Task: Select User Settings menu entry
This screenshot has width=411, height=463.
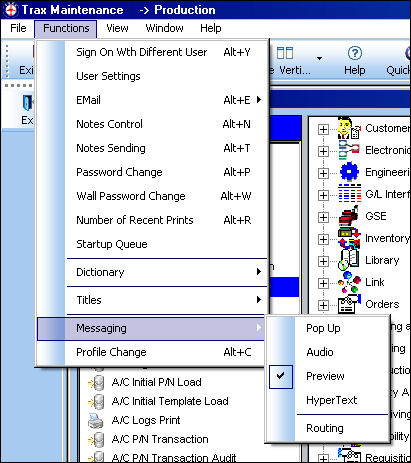Action: tap(152, 76)
